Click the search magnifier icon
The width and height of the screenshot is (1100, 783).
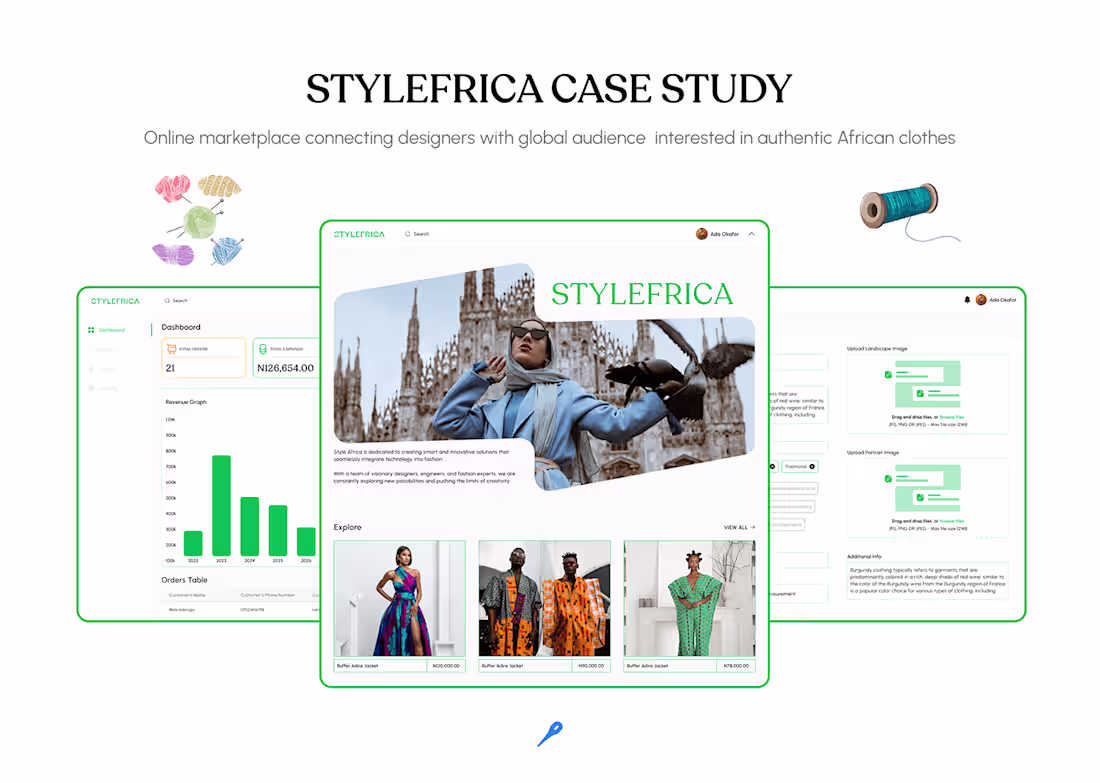point(410,233)
